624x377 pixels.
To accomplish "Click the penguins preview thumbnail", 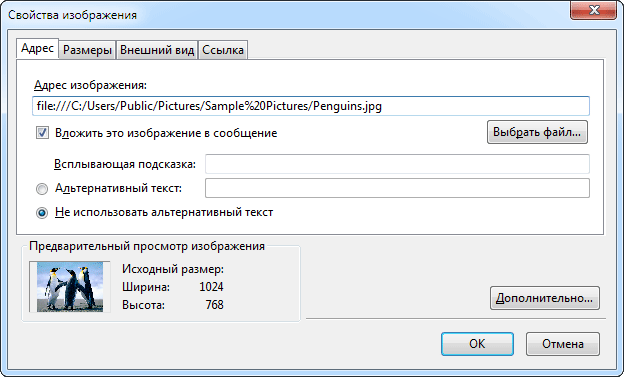I will point(70,287).
